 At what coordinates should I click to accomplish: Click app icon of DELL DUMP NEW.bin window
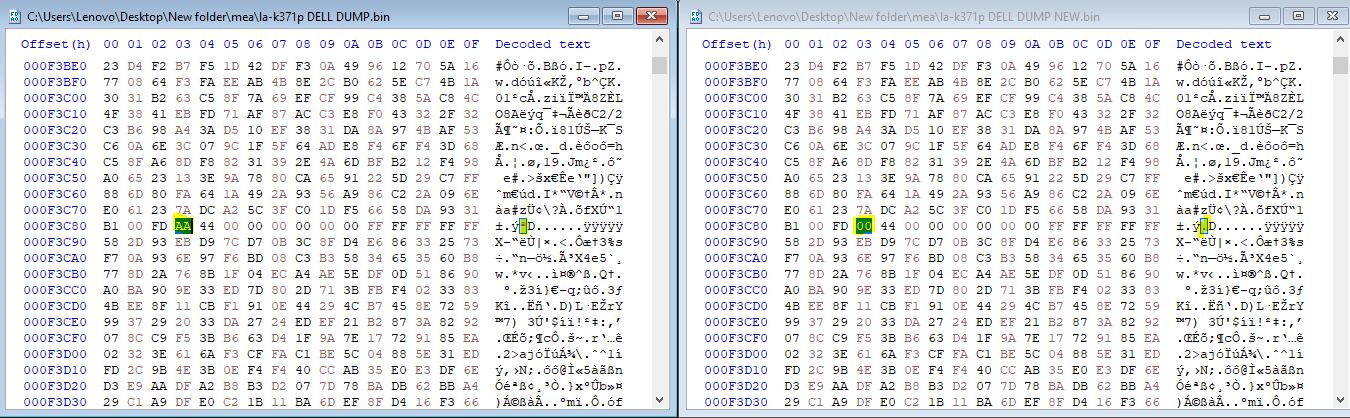click(x=695, y=17)
